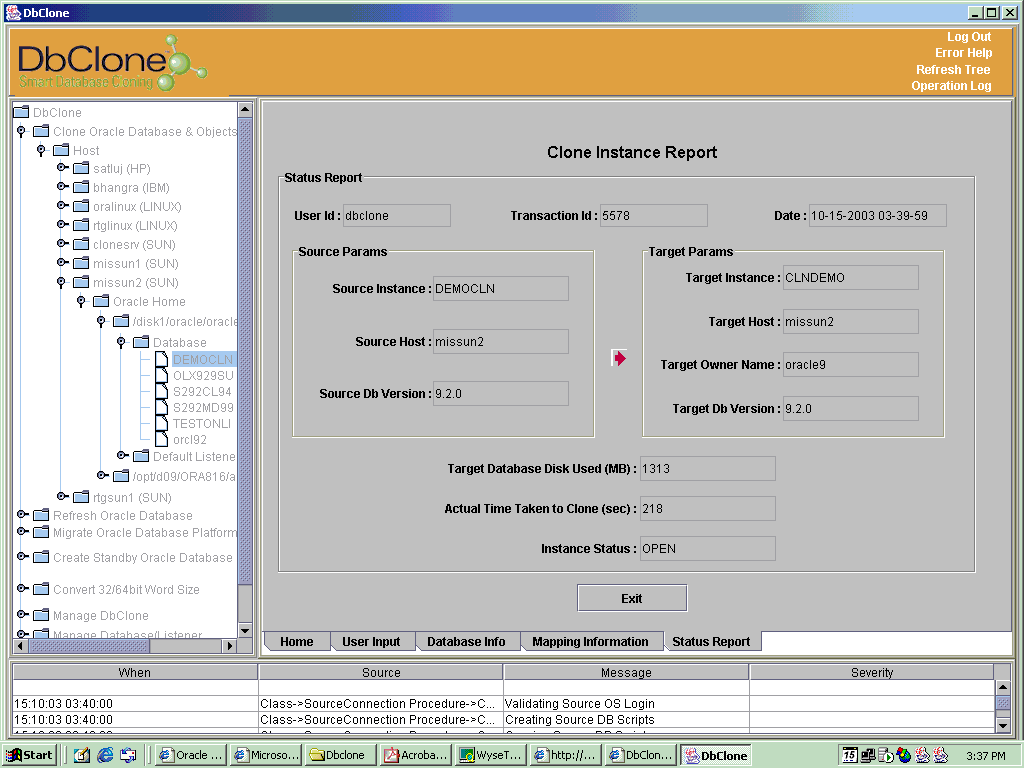
Task: Click the tree panel scroll-down arrow
Action: [x=246, y=630]
